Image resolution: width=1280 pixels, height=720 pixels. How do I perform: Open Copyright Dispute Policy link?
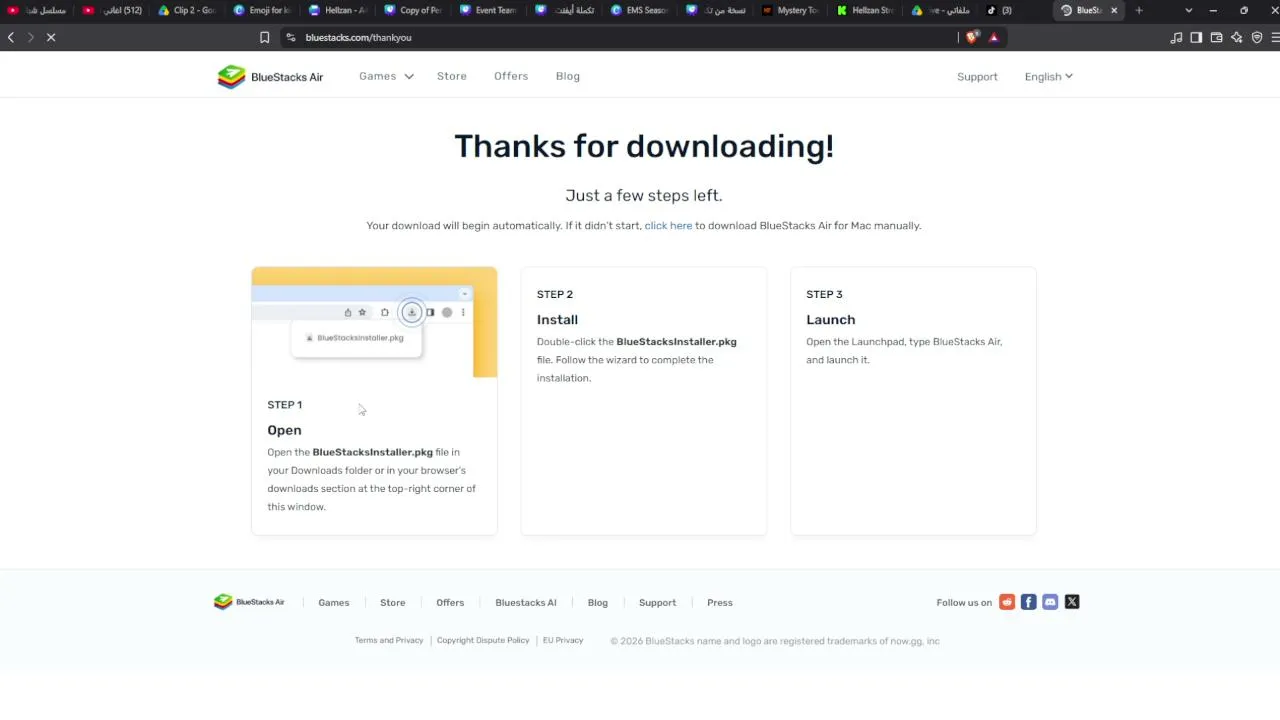tap(483, 640)
